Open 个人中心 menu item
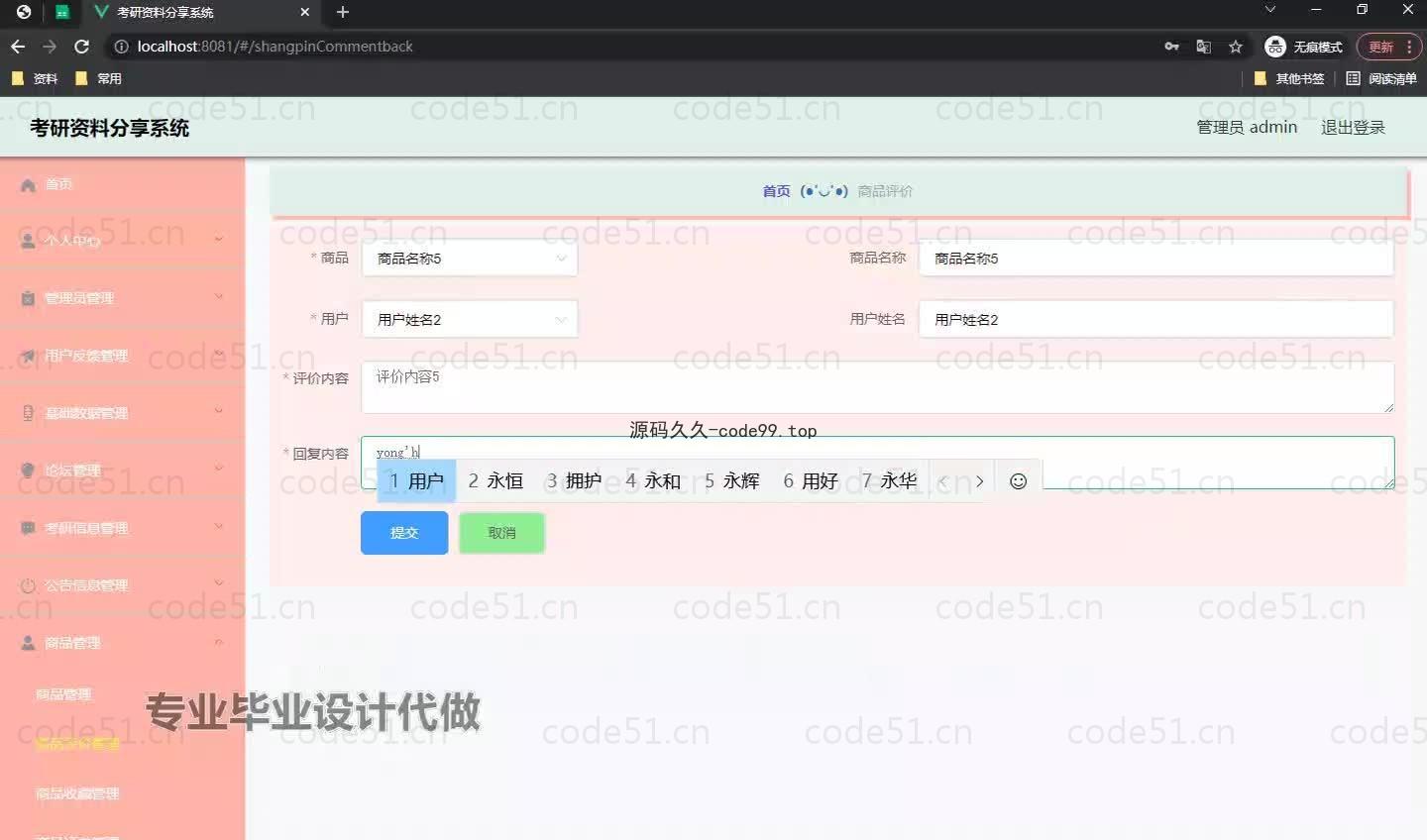 click(72, 241)
